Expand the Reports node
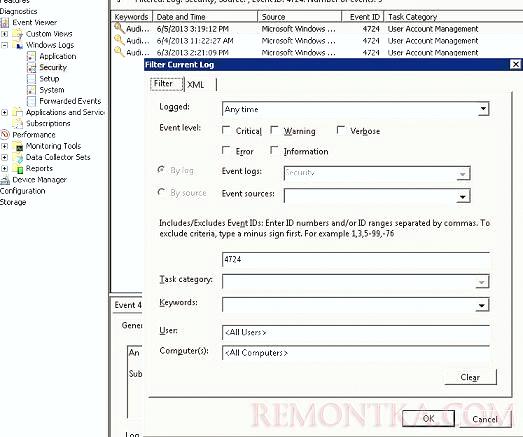 tap(4, 168)
